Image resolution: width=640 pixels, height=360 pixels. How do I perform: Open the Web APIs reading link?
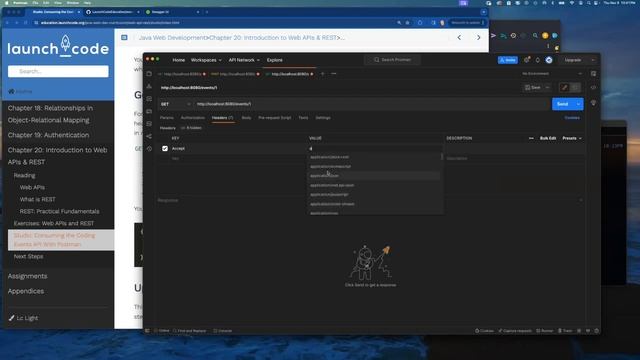coord(32,187)
